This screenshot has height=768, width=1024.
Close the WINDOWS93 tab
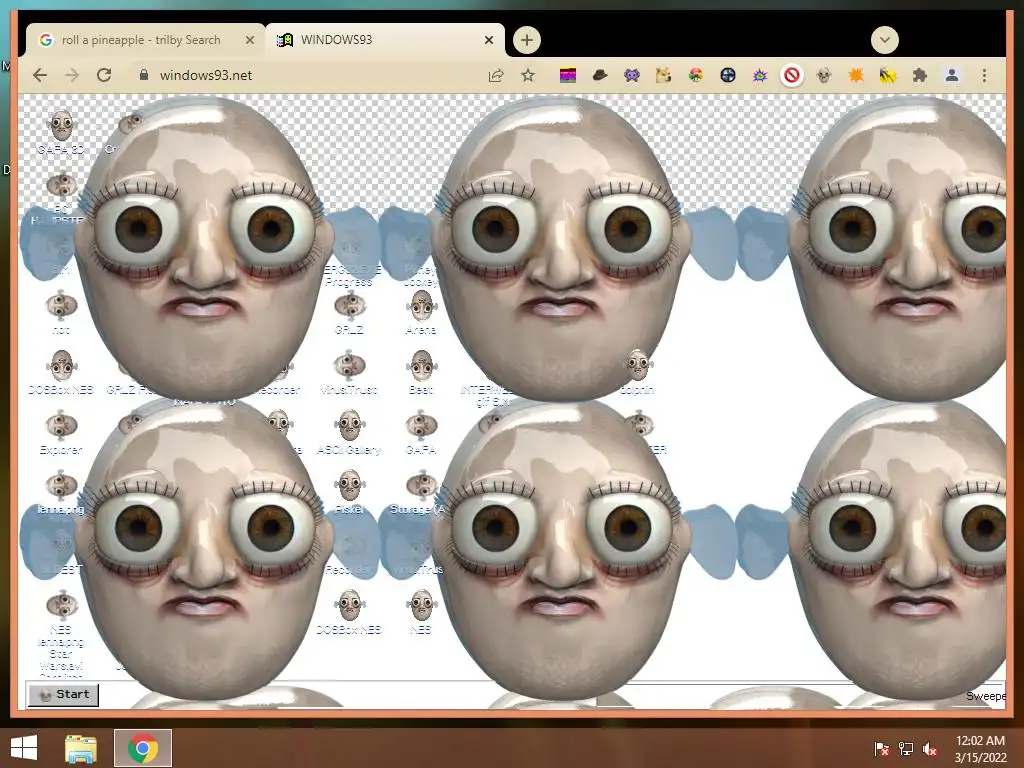pyautogui.click(x=489, y=40)
